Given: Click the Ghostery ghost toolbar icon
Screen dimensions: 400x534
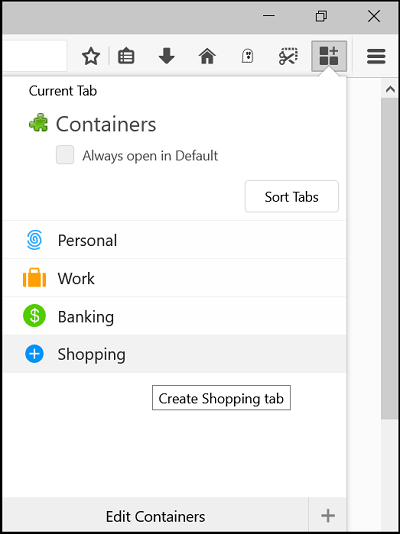Looking at the screenshot, I should pos(247,57).
